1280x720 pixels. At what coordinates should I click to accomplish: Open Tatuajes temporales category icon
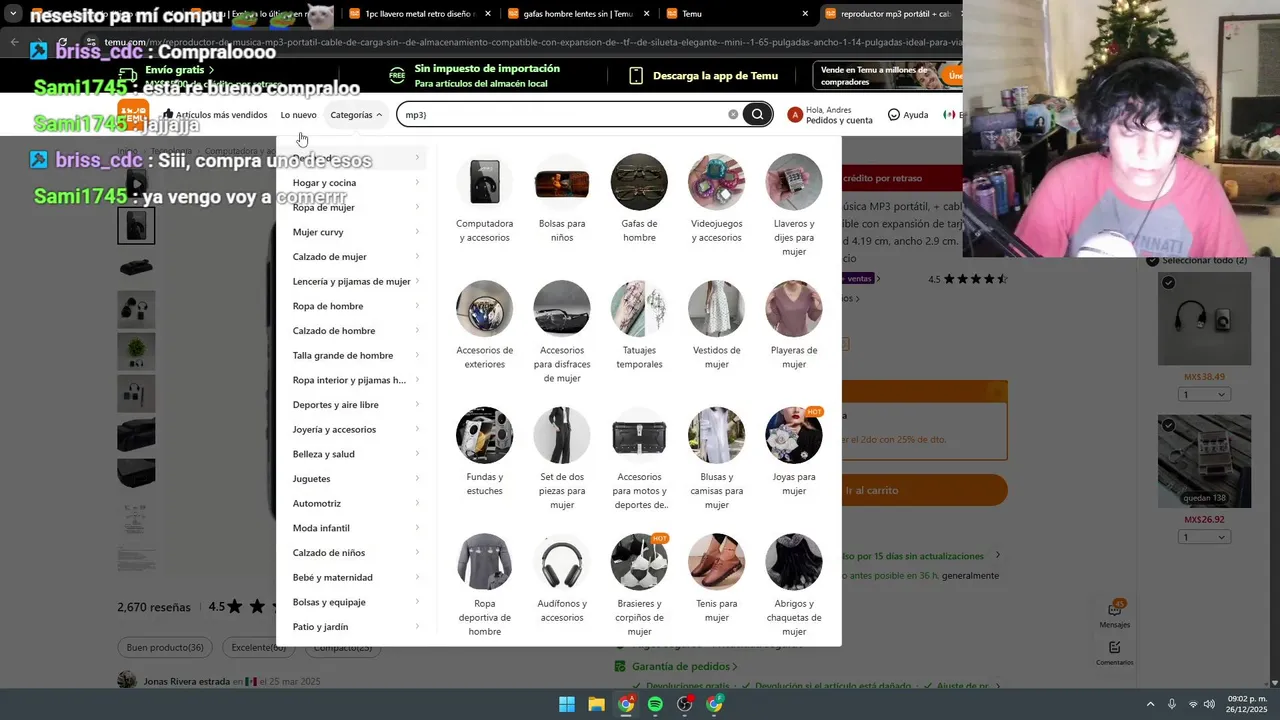639,309
